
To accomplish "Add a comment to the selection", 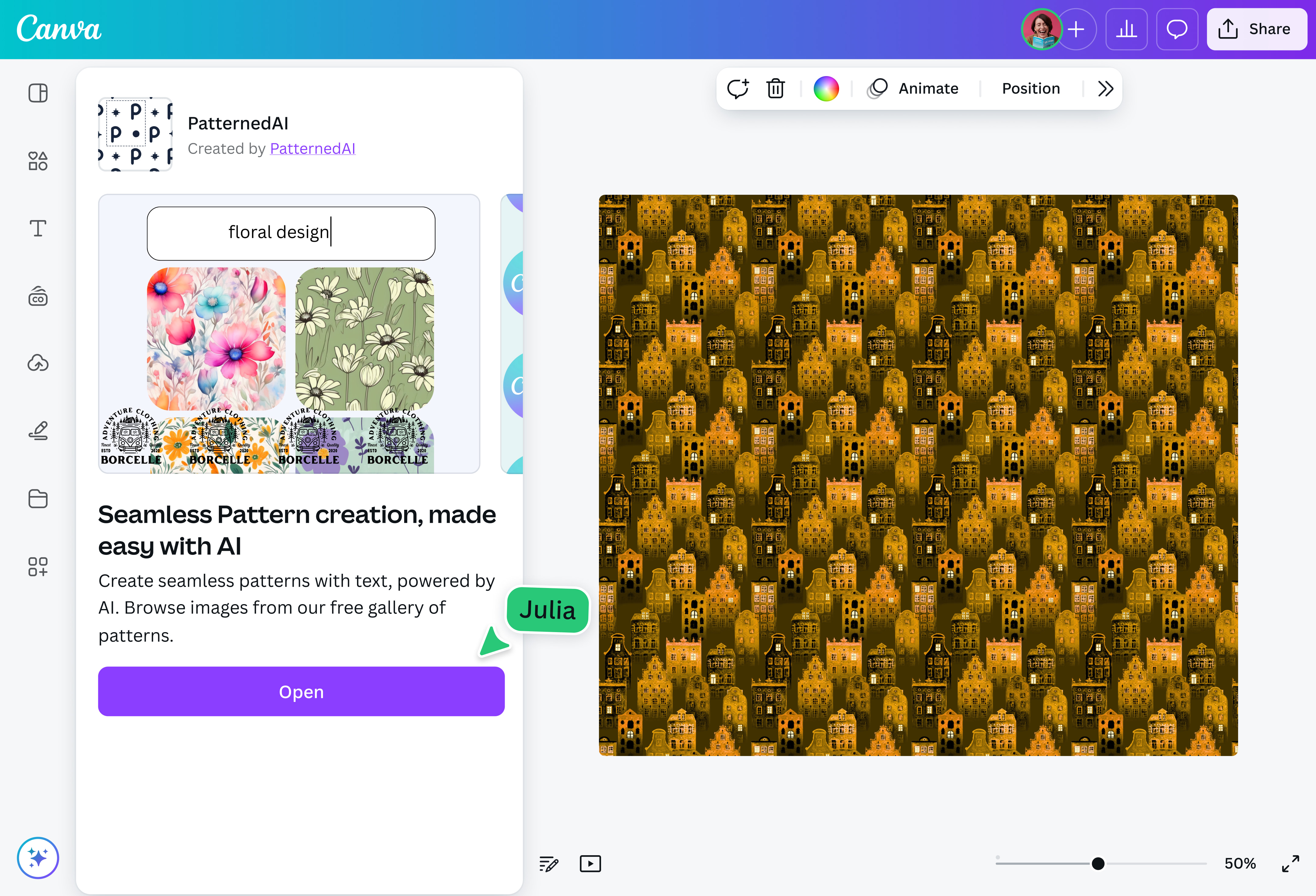I will pos(738,88).
